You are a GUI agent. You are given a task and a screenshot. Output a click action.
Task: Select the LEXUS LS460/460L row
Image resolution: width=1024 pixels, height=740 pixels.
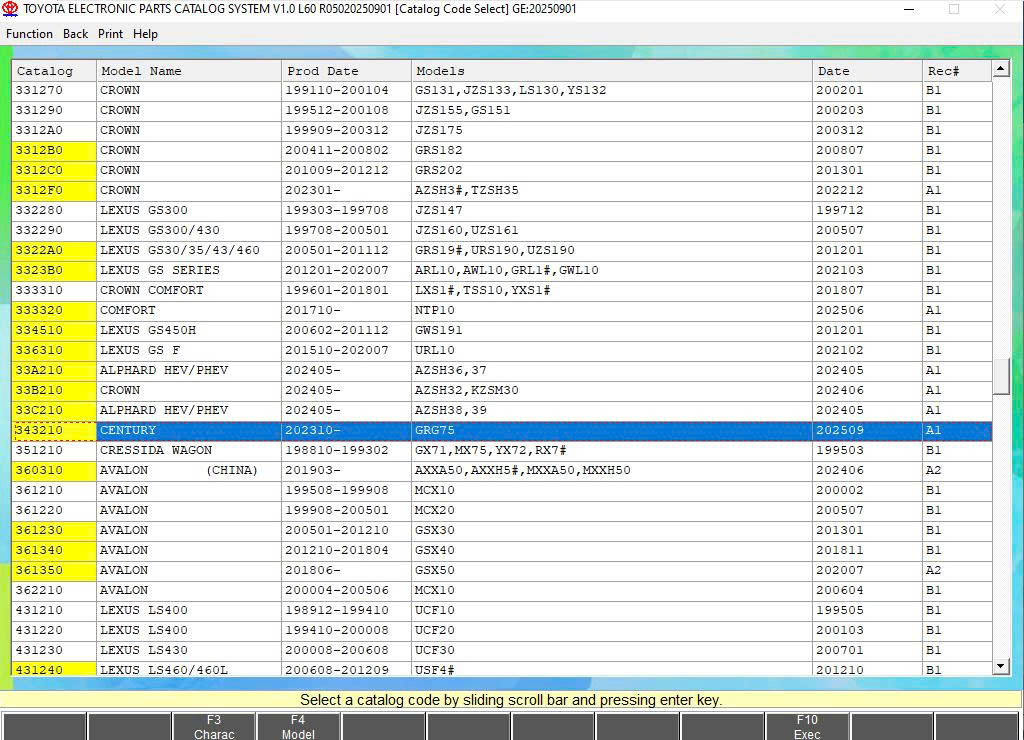tap(502, 669)
